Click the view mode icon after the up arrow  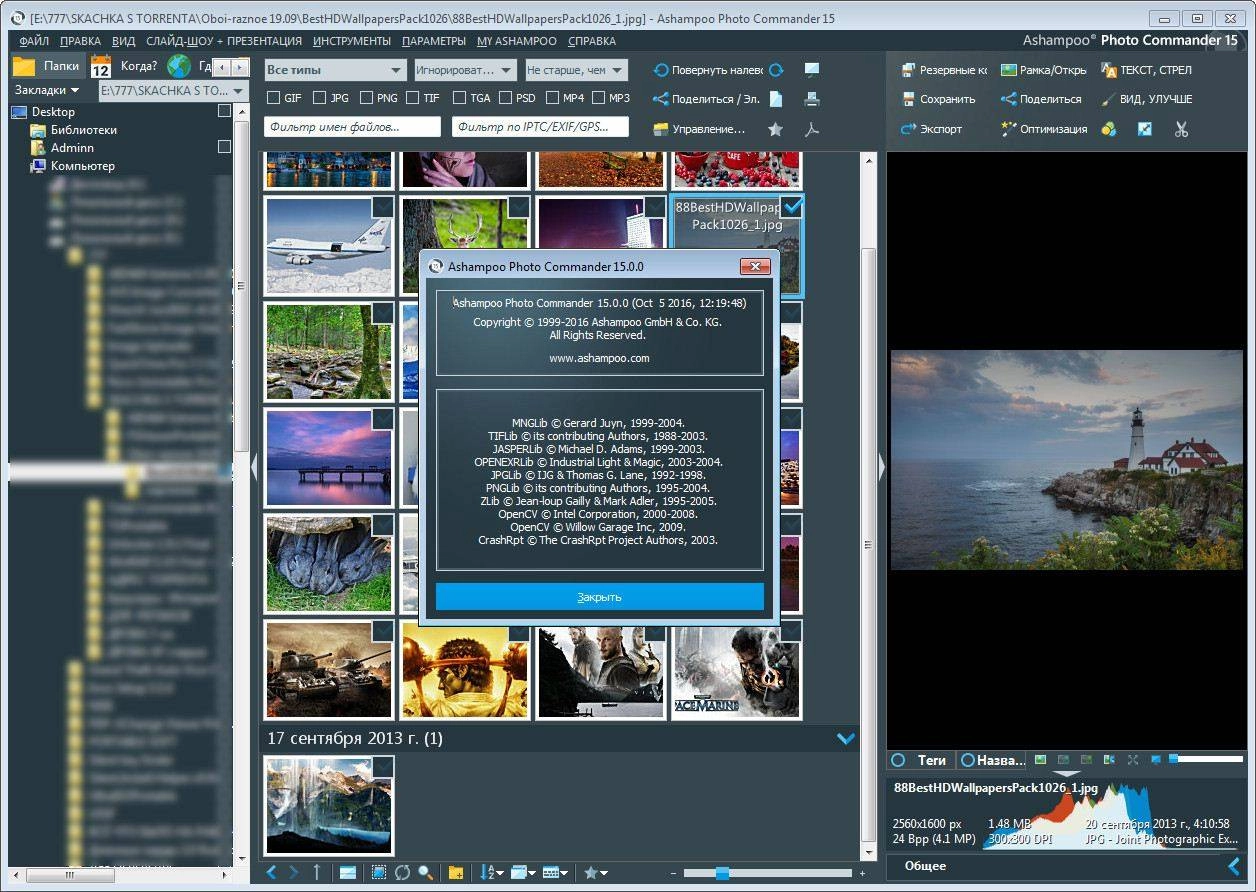(347, 872)
